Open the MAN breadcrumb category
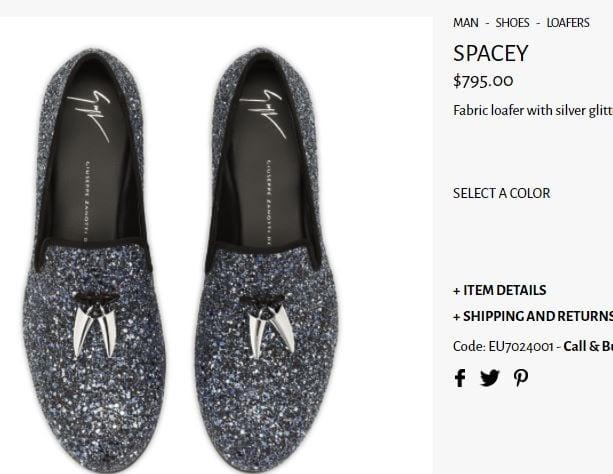Viewport: 613px width, 474px height. (465, 23)
